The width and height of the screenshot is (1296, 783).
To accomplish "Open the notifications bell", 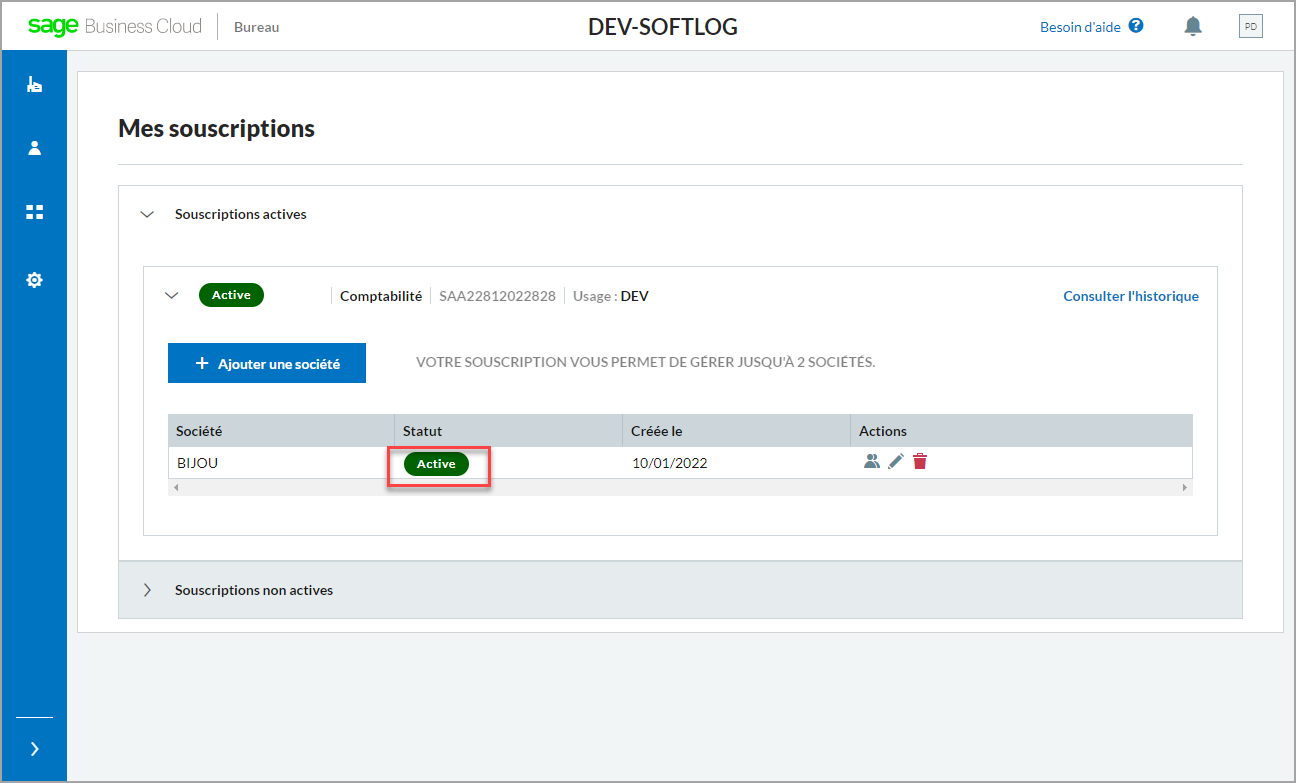I will coord(1192,27).
